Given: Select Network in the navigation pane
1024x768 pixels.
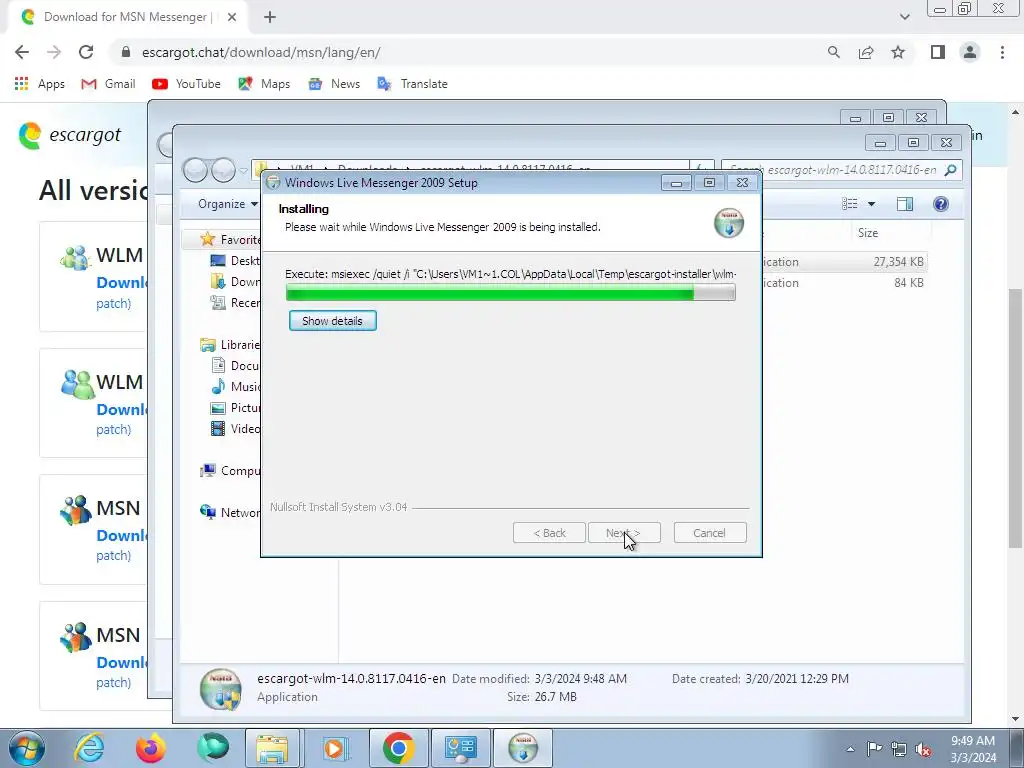Looking at the screenshot, I should pos(231,513).
